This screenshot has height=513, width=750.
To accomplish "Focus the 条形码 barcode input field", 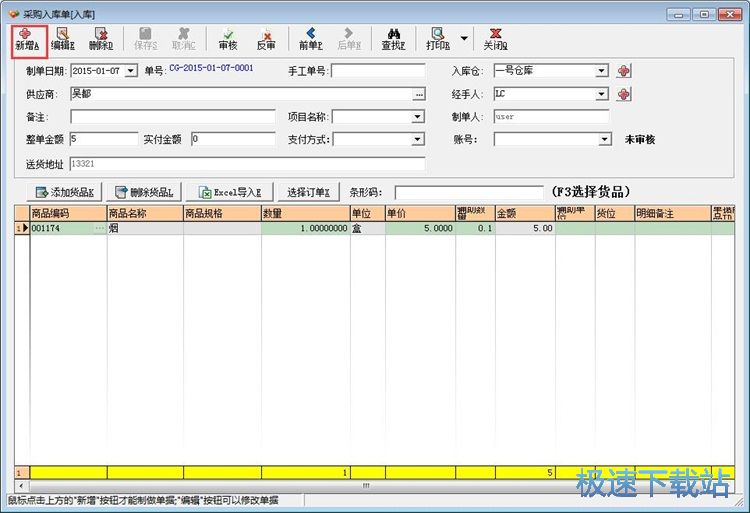I will [x=469, y=193].
